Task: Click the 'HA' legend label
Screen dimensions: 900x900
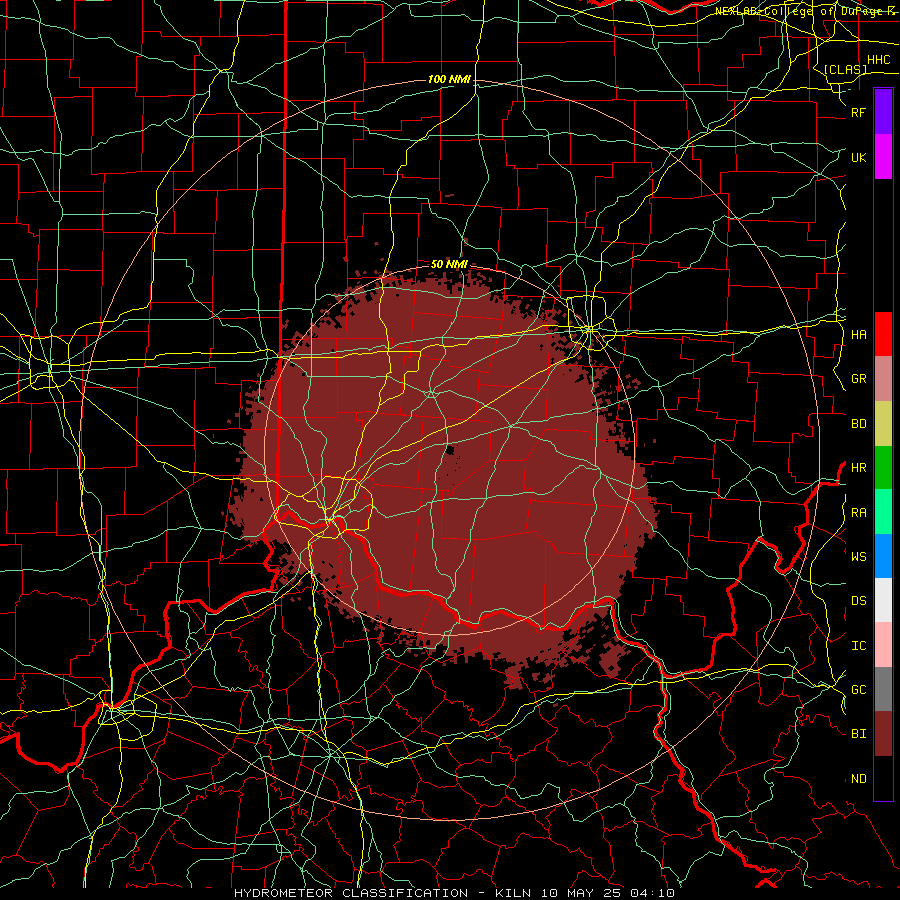Action: pos(858,334)
